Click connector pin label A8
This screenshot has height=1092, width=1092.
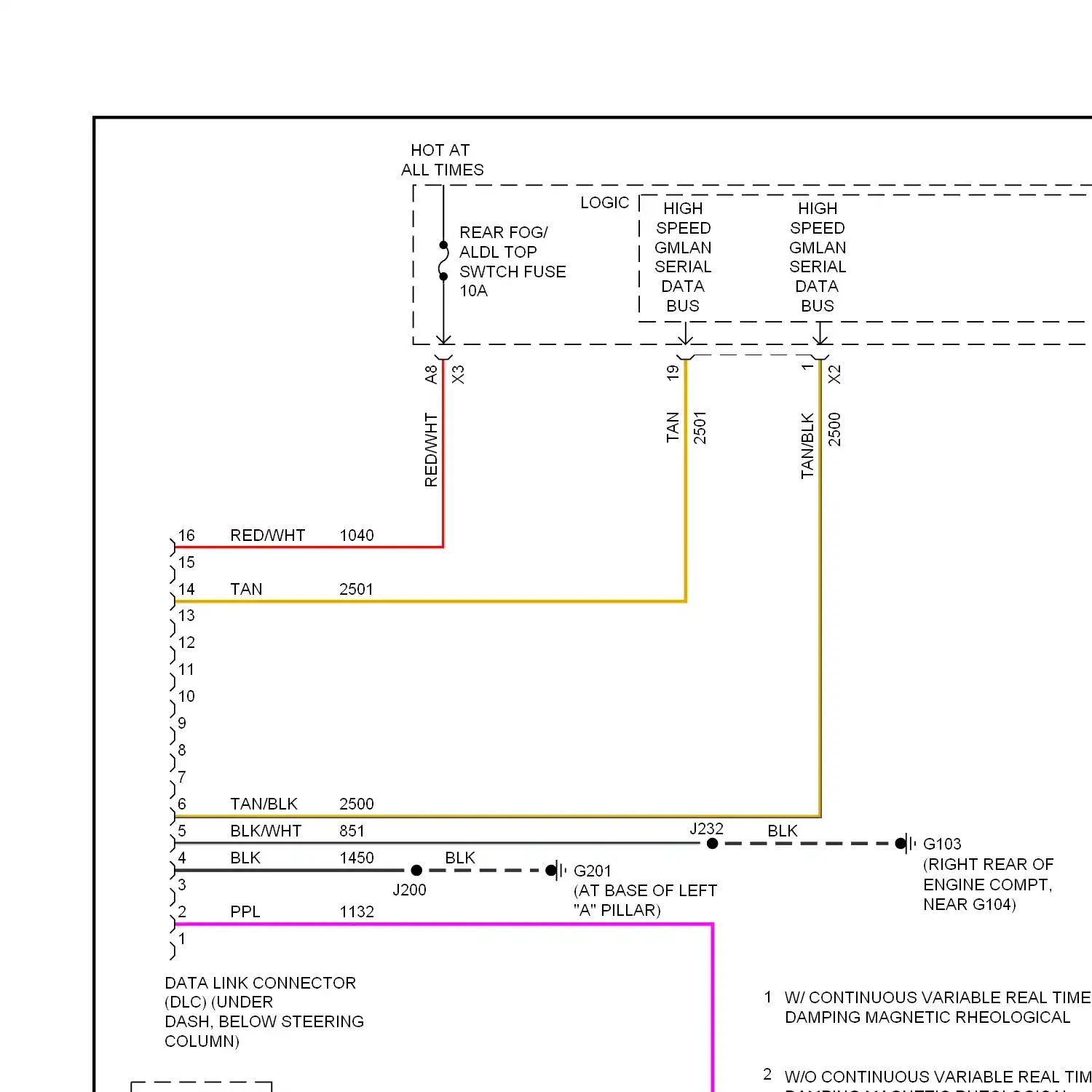coord(431,374)
